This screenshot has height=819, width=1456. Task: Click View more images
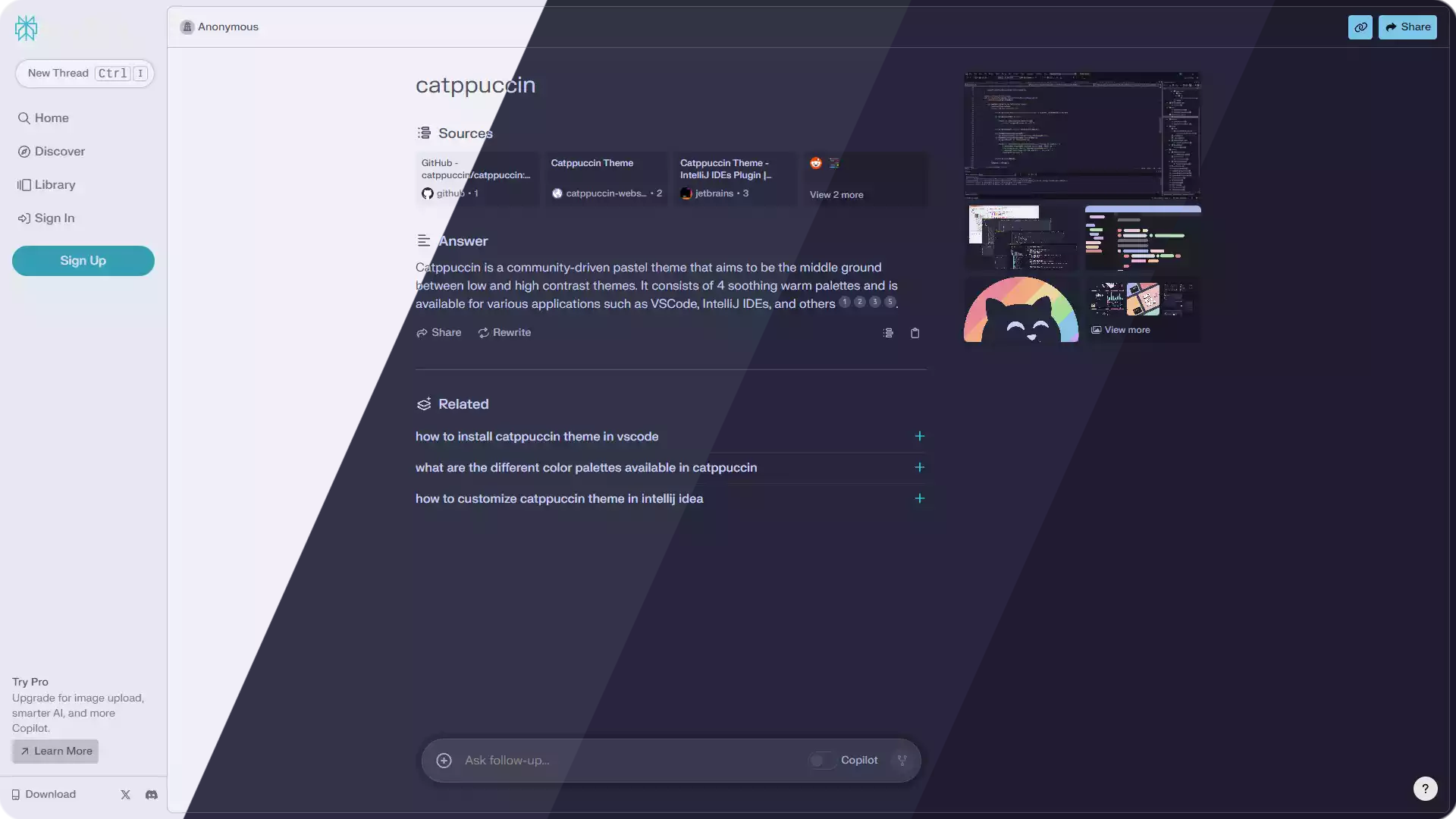point(1143,309)
